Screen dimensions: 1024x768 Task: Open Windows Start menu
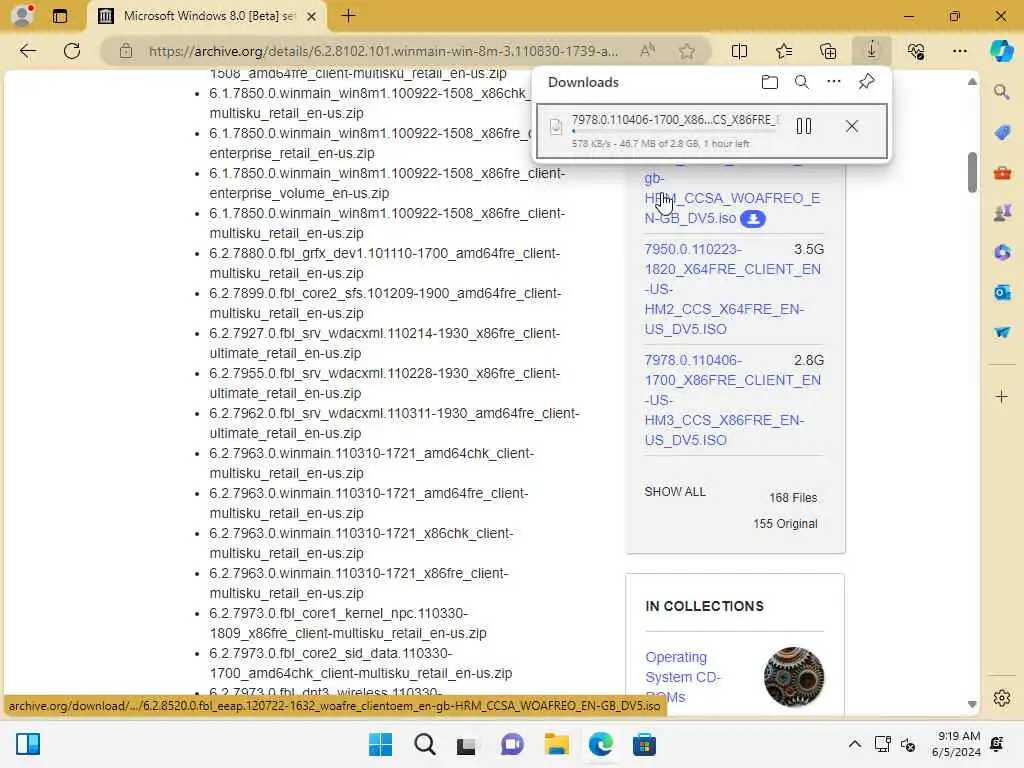pos(380,744)
